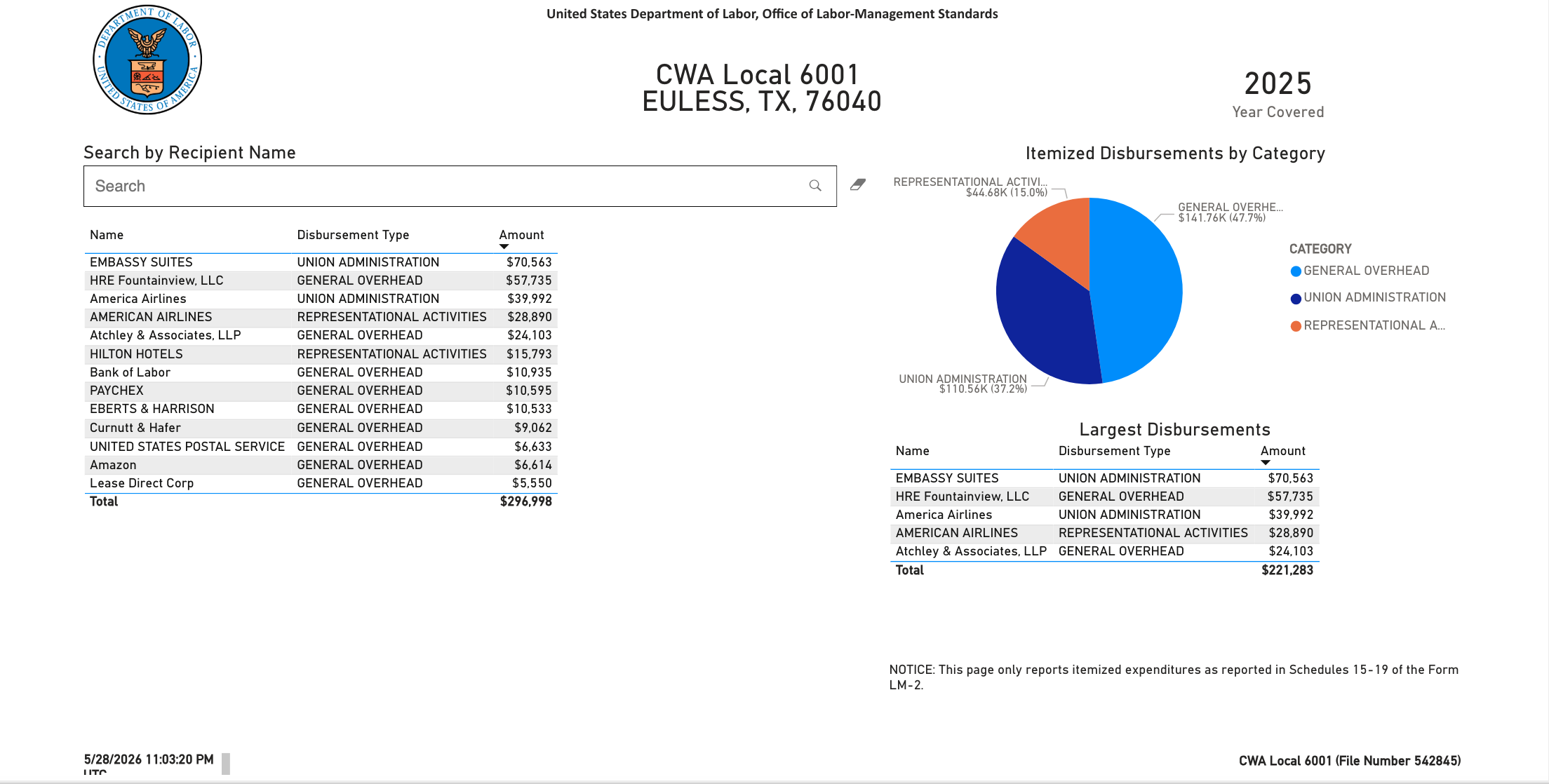Click the small gray scrollbar beside the timestamp

point(226,764)
